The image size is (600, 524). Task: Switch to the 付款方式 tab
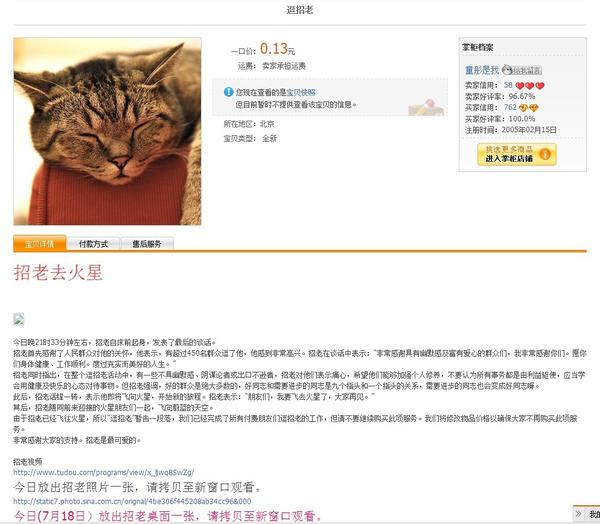(x=93, y=244)
